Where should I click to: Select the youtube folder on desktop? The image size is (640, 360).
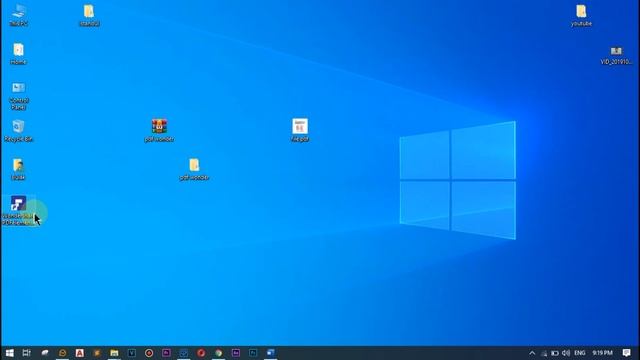point(581,16)
